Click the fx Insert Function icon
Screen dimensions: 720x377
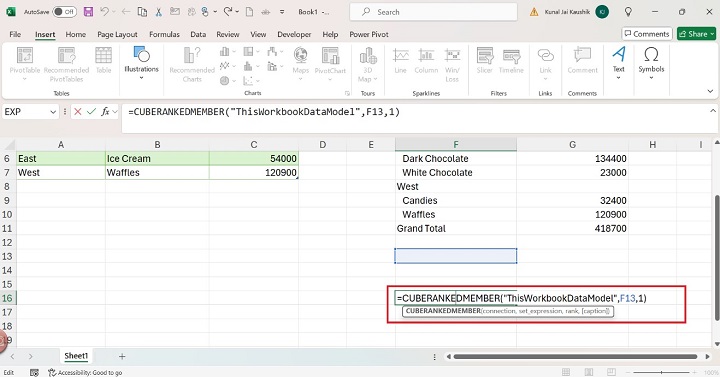[x=105, y=112]
